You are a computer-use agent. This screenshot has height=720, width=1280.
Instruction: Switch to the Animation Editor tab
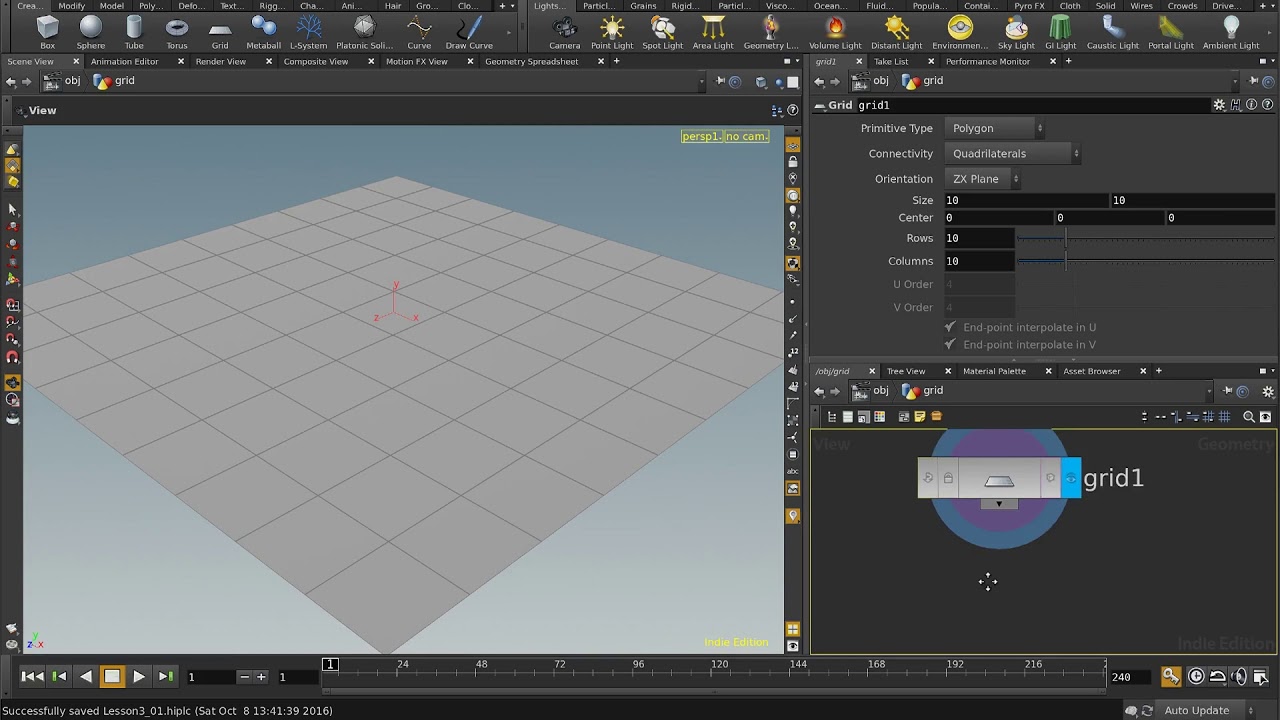tap(125, 61)
